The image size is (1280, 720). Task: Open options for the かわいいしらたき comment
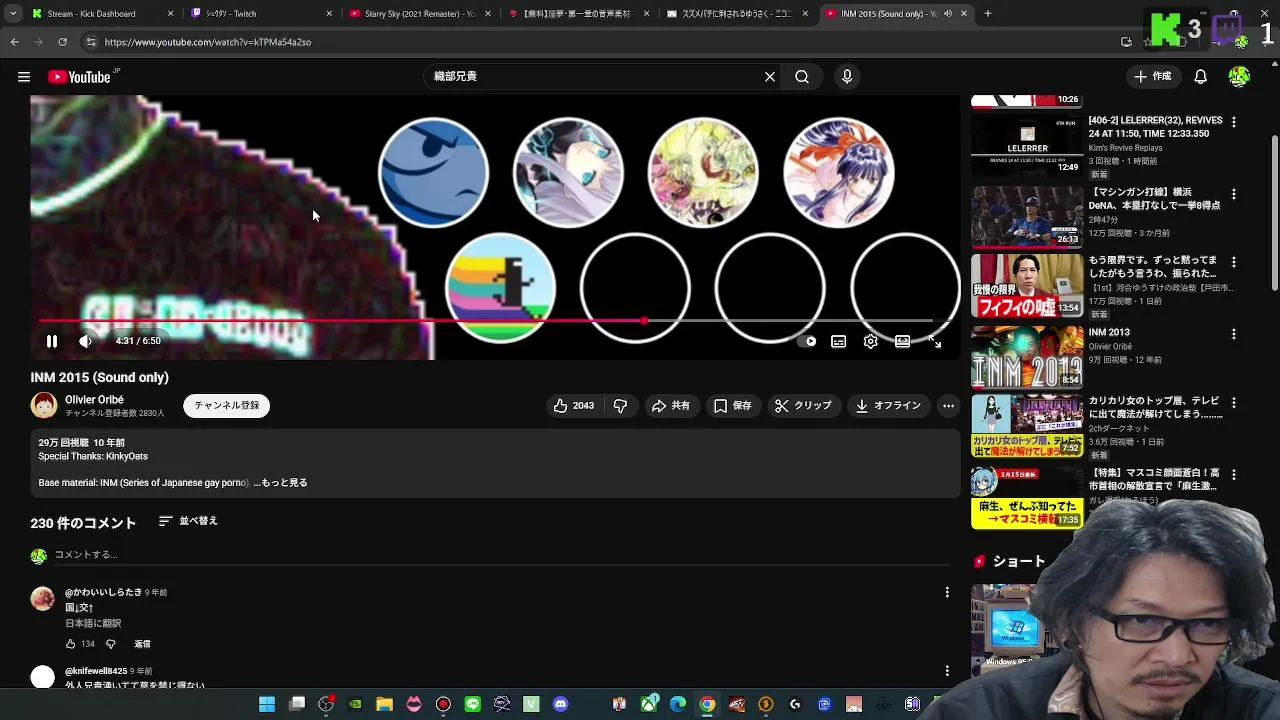tap(947, 593)
